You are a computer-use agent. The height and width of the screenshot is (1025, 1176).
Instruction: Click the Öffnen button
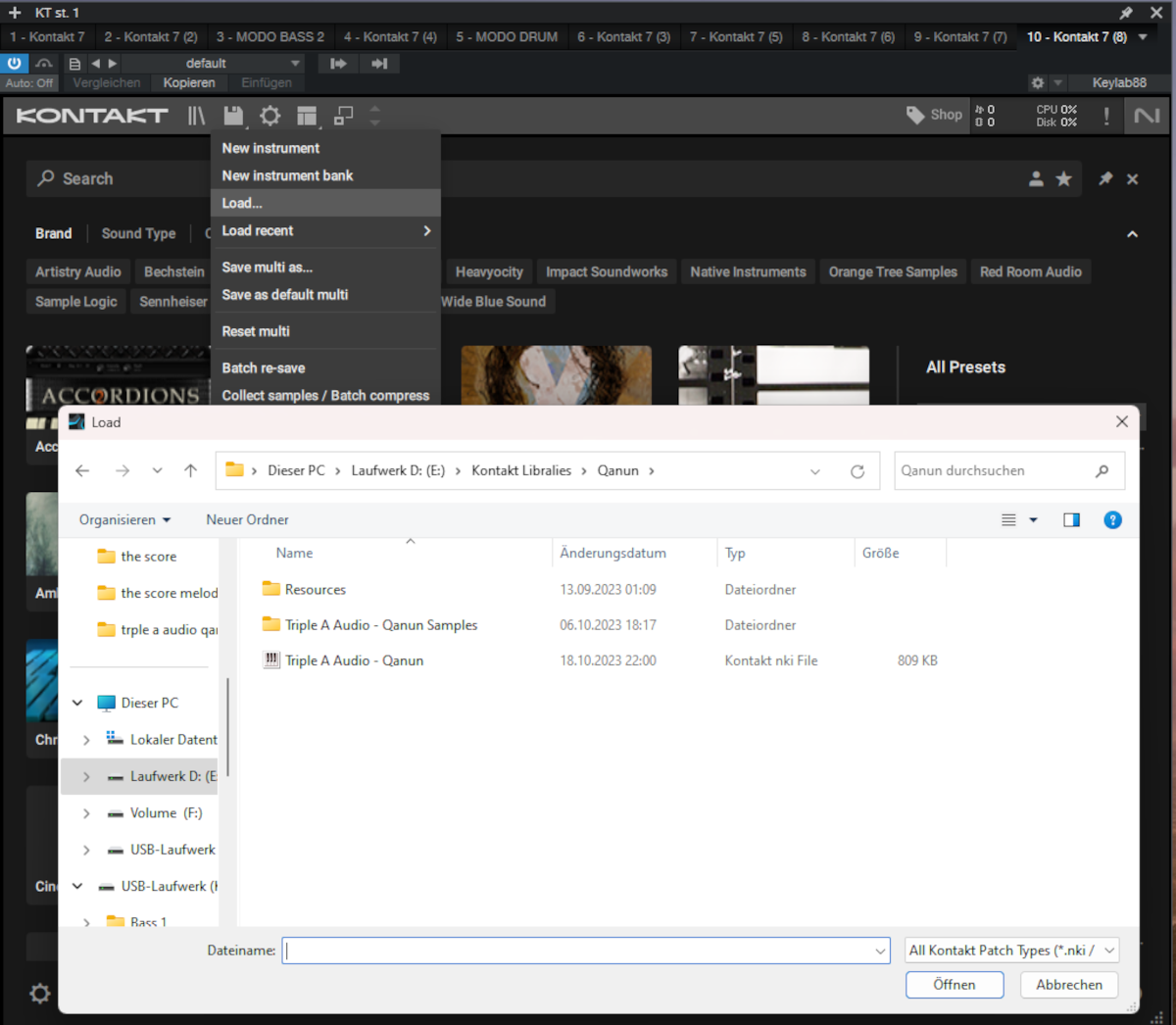pos(955,985)
